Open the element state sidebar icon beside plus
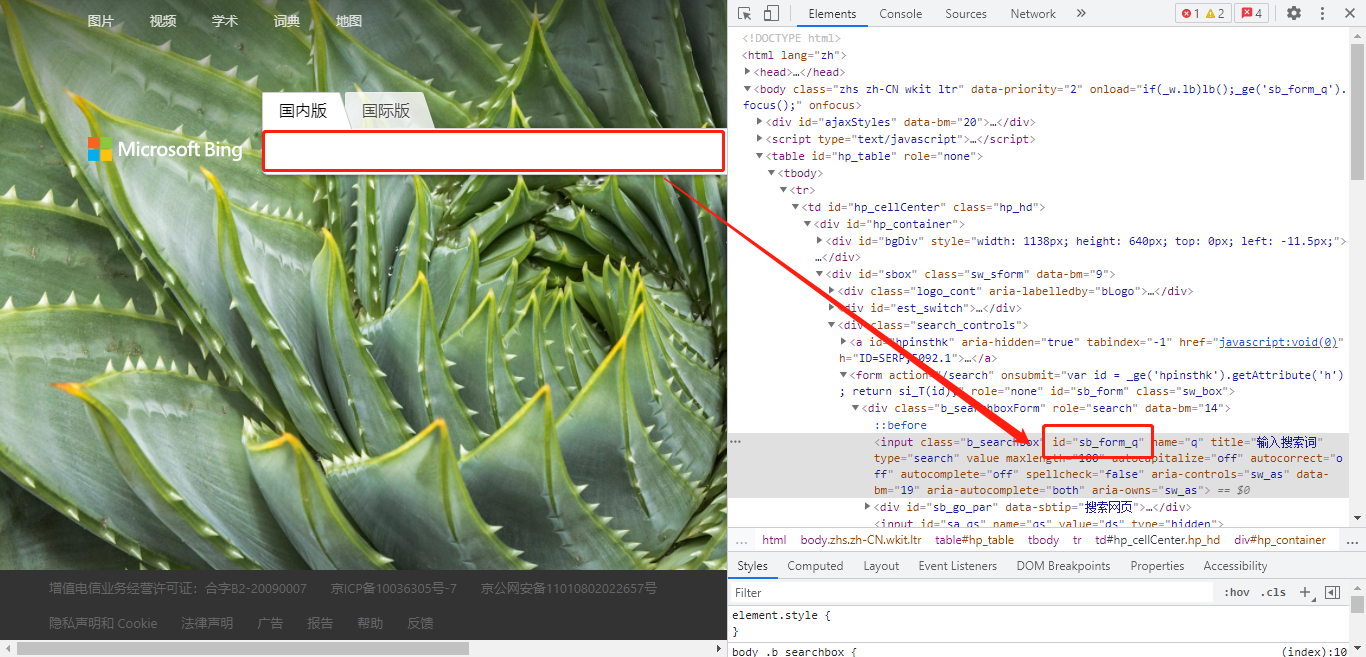 1332,592
